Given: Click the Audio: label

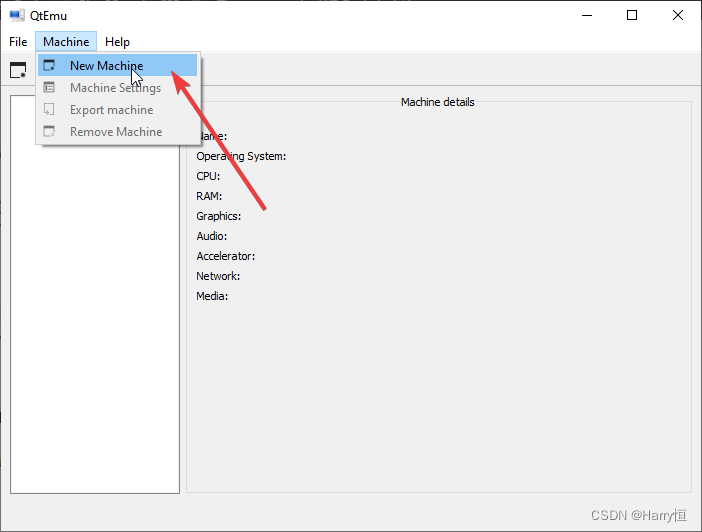Looking at the screenshot, I should (211, 236).
